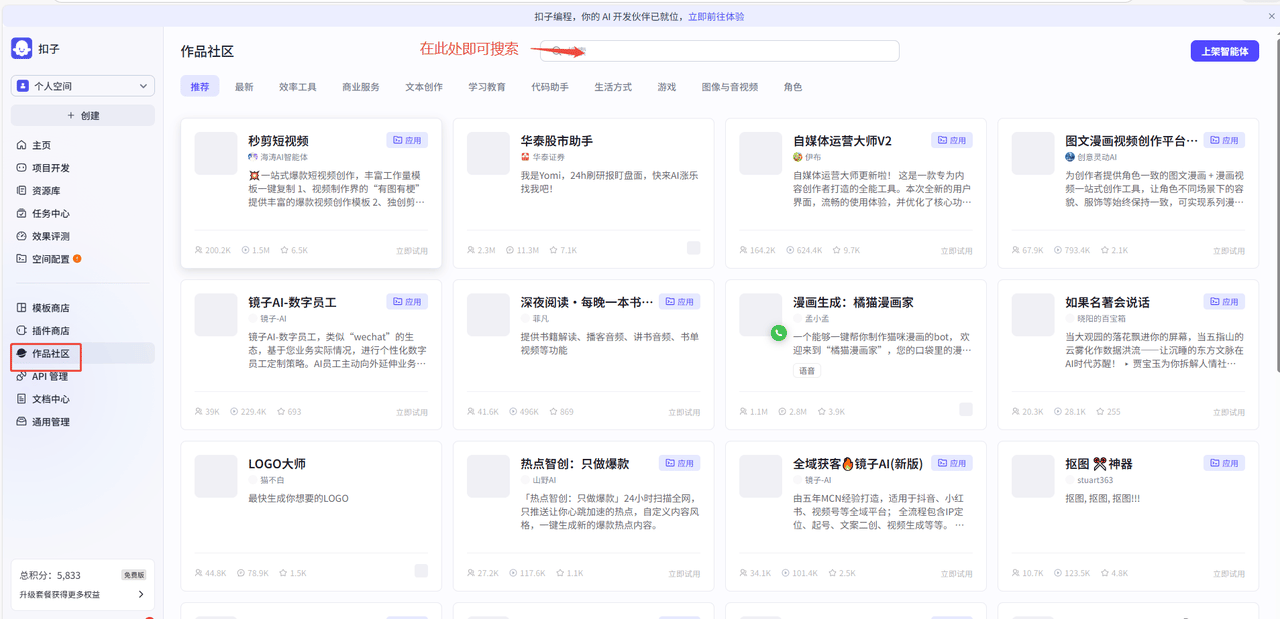The image size is (1280, 619).
Task: Switch to the 效率工具 tab
Action: tap(298, 87)
